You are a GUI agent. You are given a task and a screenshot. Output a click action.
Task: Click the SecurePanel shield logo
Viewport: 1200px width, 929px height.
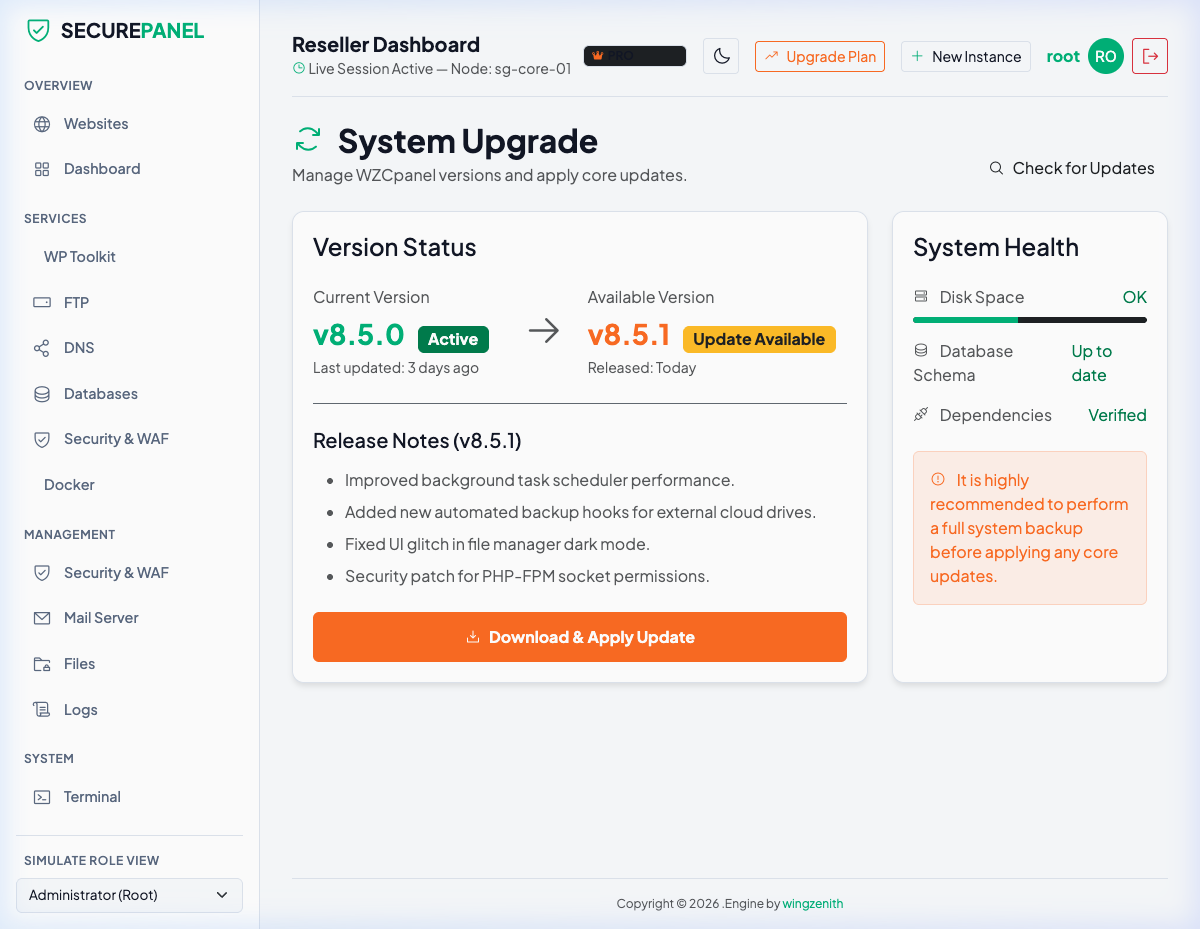[38, 30]
